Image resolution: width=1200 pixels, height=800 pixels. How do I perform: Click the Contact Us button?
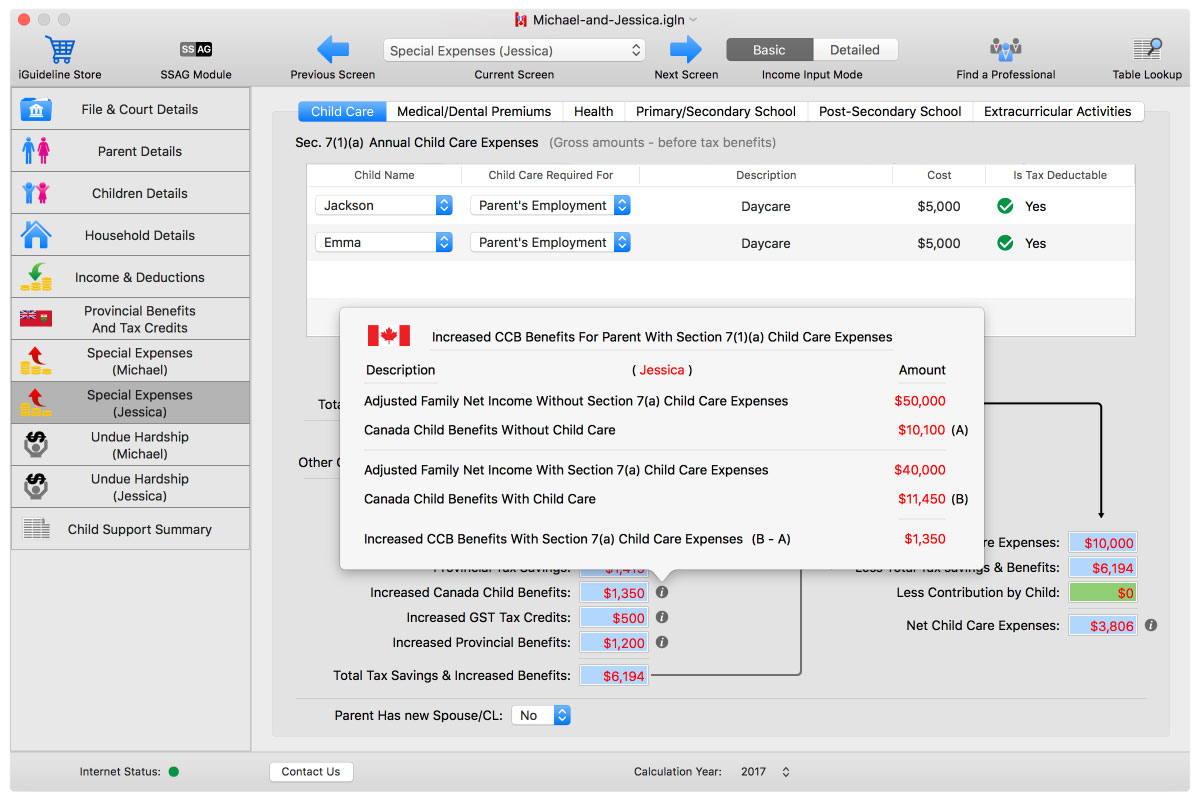310,772
